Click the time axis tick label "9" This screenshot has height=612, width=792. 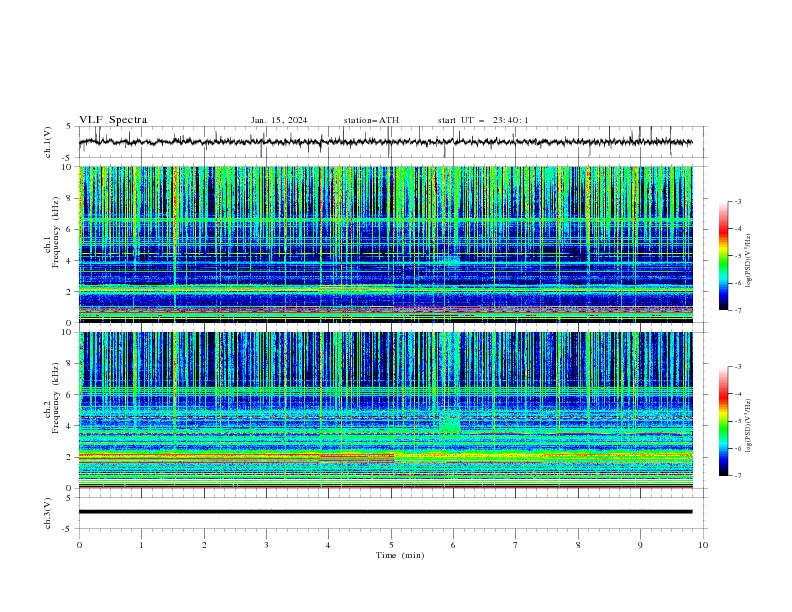(640, 545)
